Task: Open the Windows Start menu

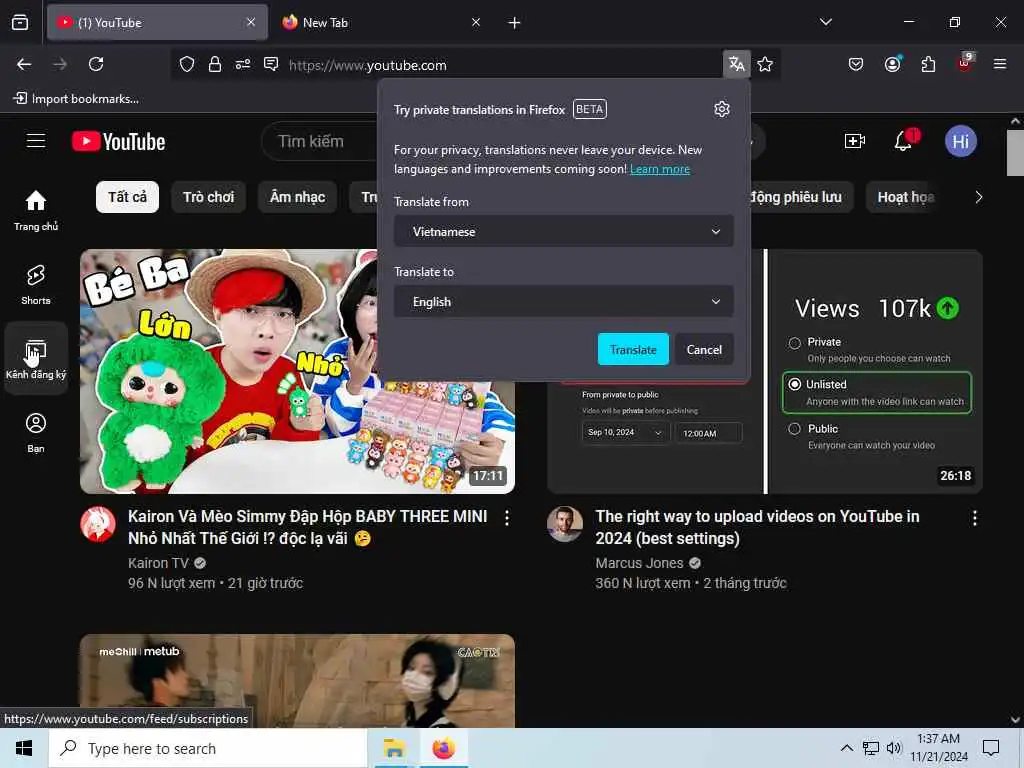Action: point(24,748)
